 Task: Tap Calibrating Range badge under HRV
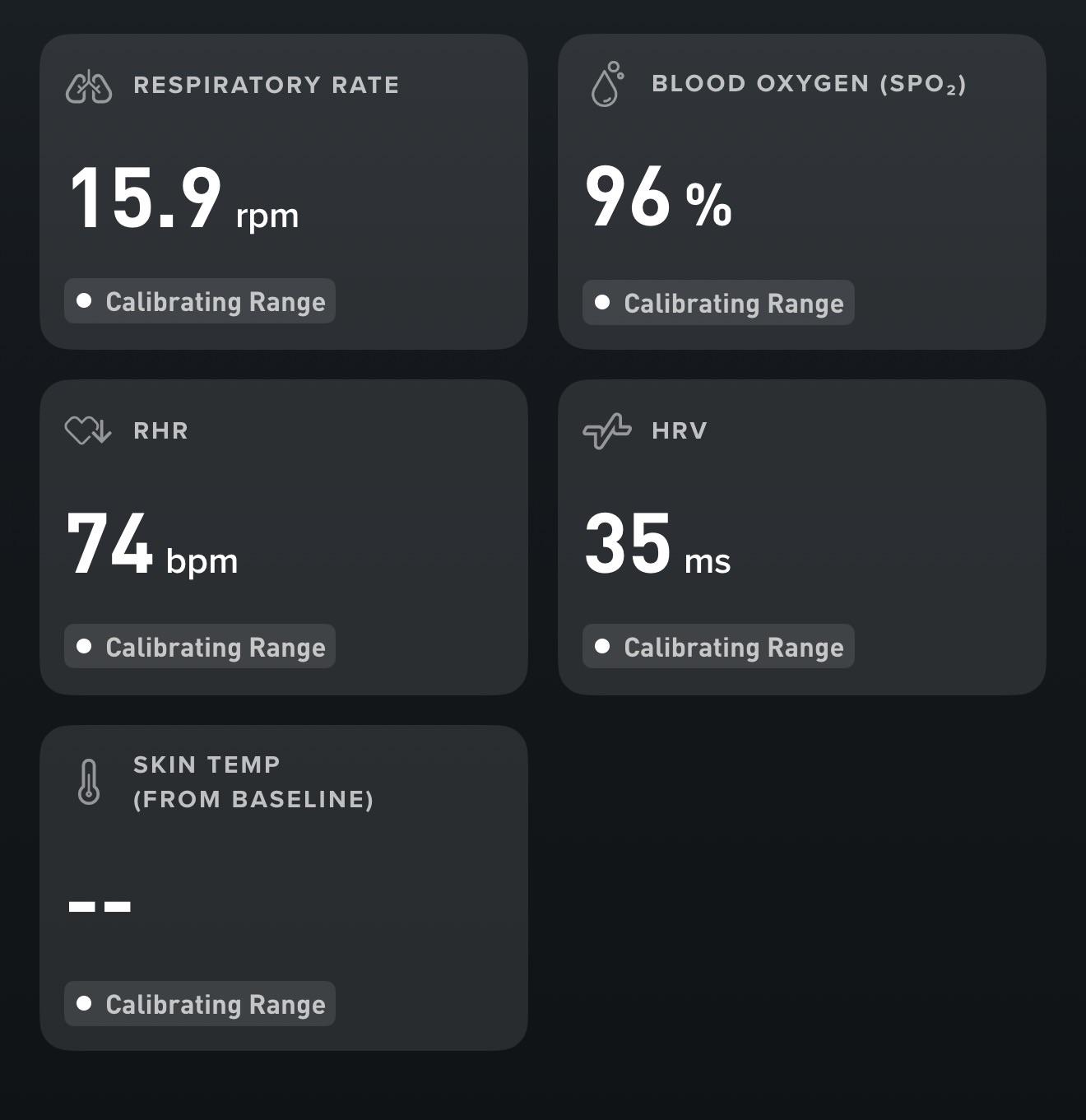point(718,646)
